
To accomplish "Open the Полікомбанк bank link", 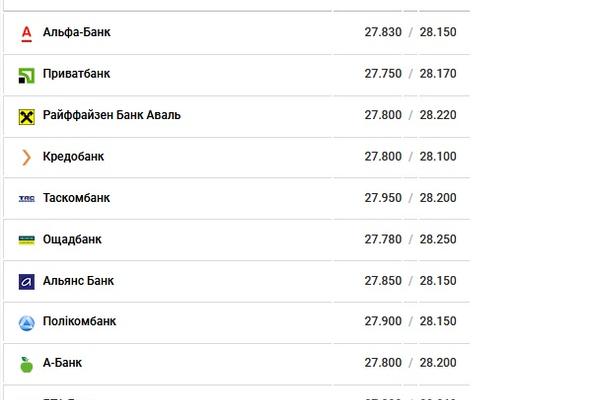I will coord(80,321).
